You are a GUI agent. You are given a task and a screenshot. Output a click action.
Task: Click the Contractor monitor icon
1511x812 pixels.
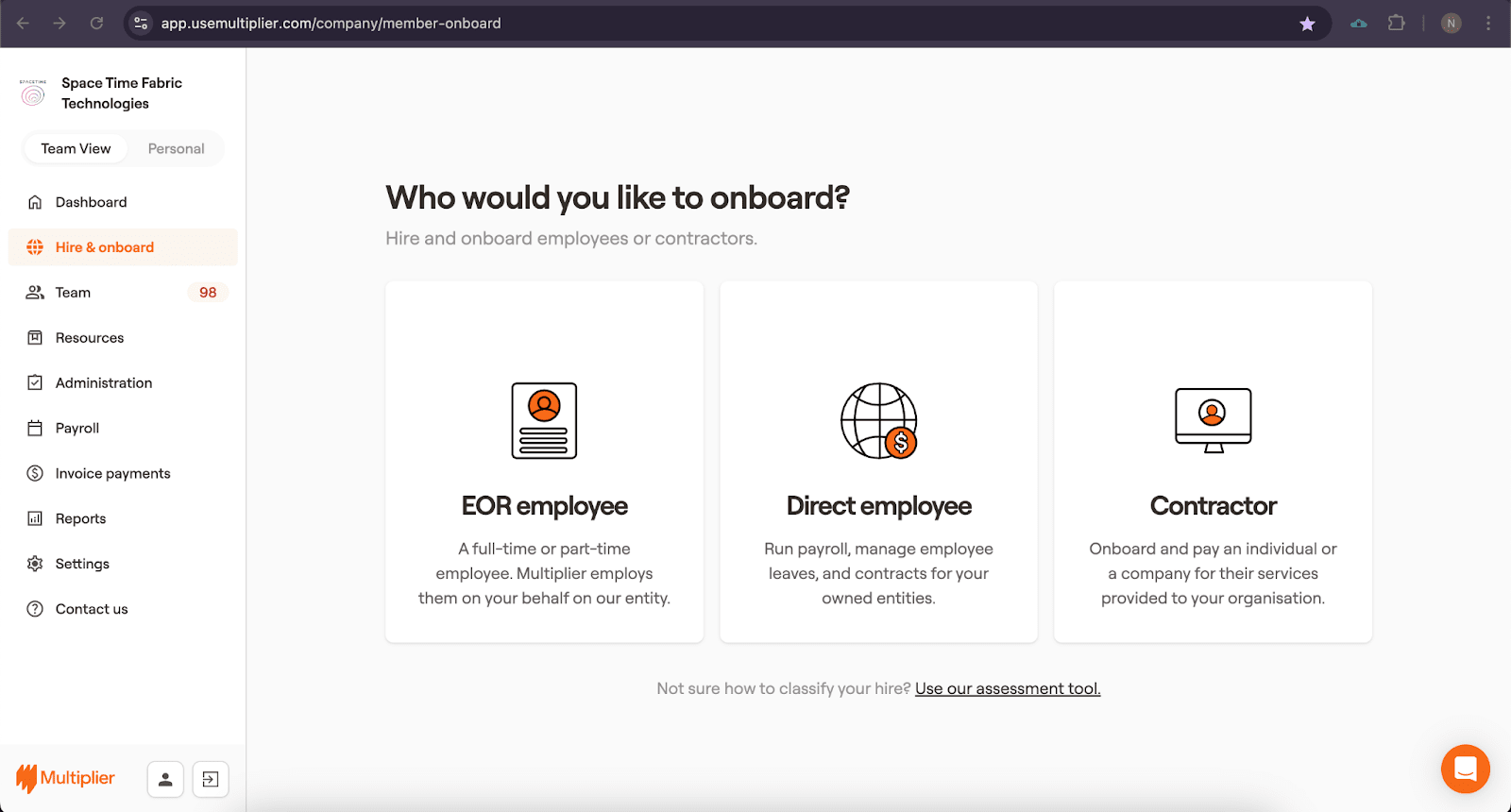tap(1214, 421)
